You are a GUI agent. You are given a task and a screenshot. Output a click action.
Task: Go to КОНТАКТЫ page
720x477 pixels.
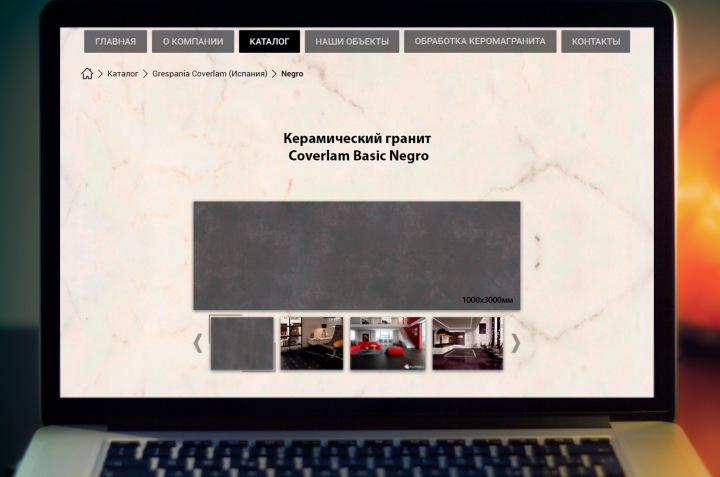coord(596,41)
